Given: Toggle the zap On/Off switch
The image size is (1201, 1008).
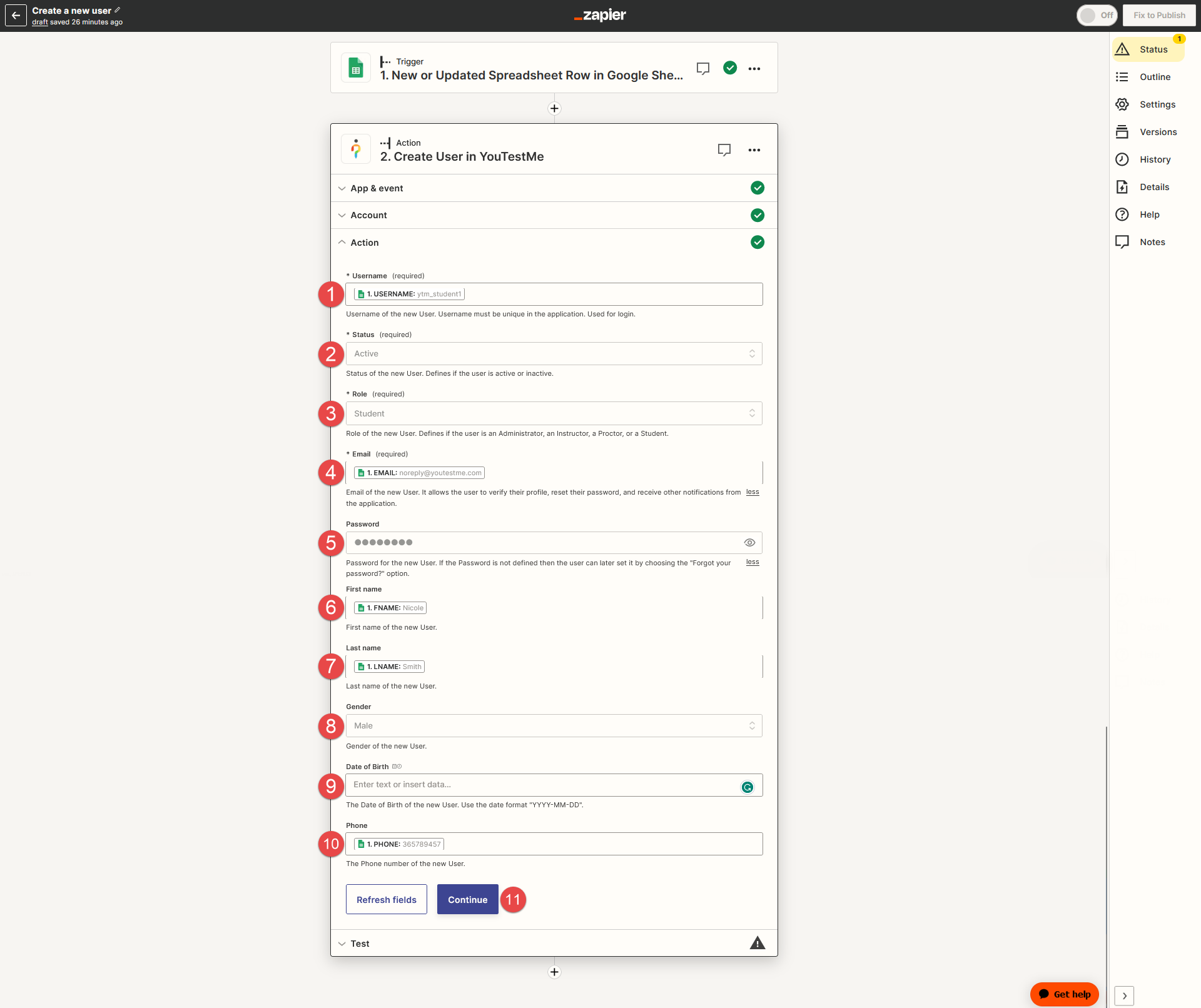Looking at the screenshot, I should (x=1097, y=15).
